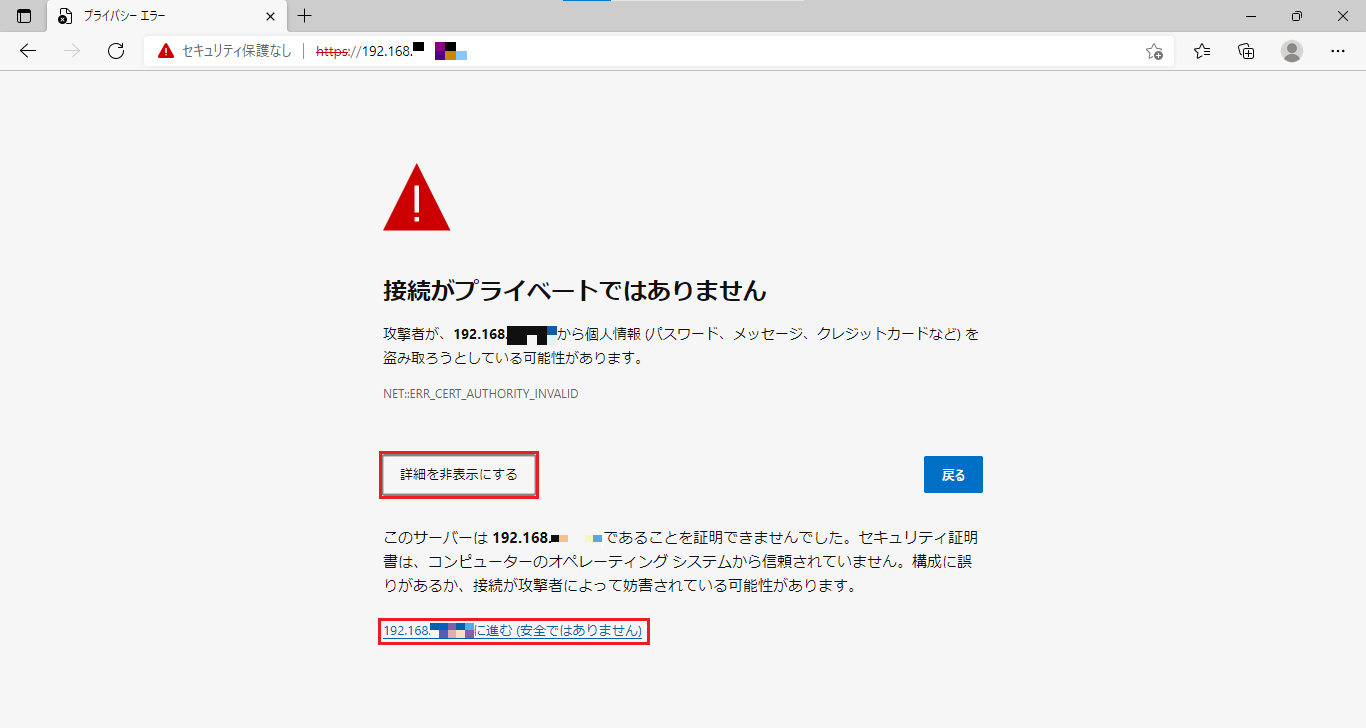Add this page to favorites star icon
Viewport: 1366px width, 728px height.
[1154, 51]
